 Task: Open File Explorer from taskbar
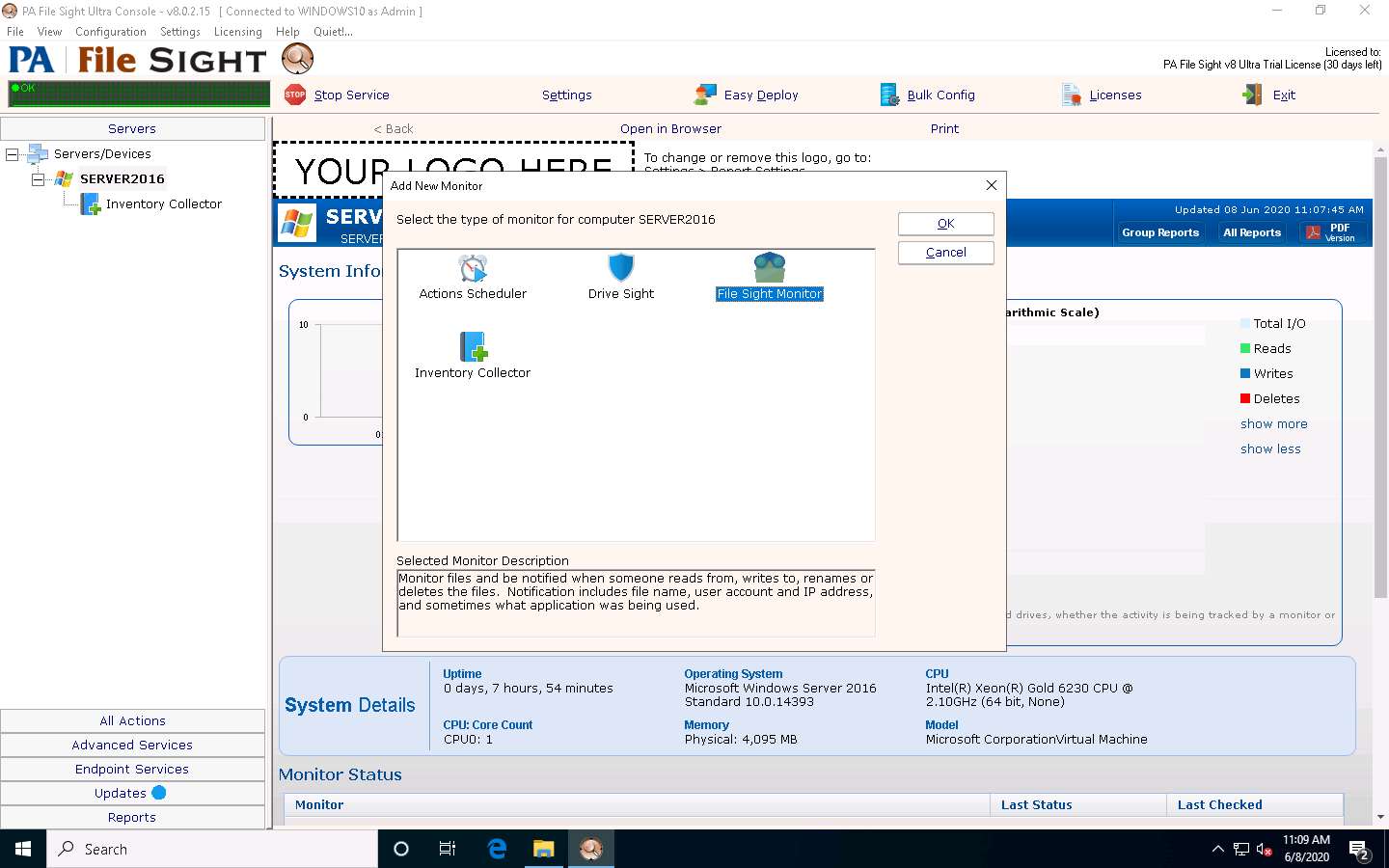[x=544, y=849]
